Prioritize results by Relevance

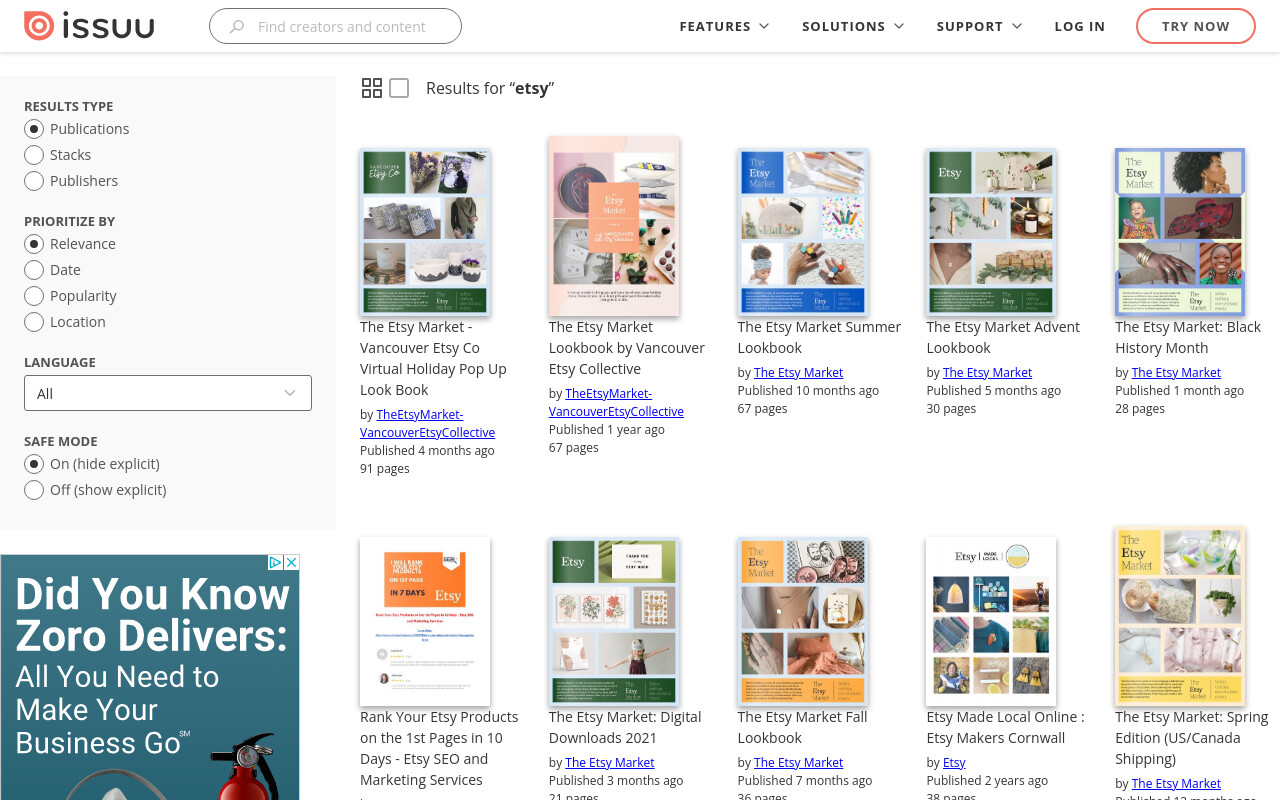point(34,244)
